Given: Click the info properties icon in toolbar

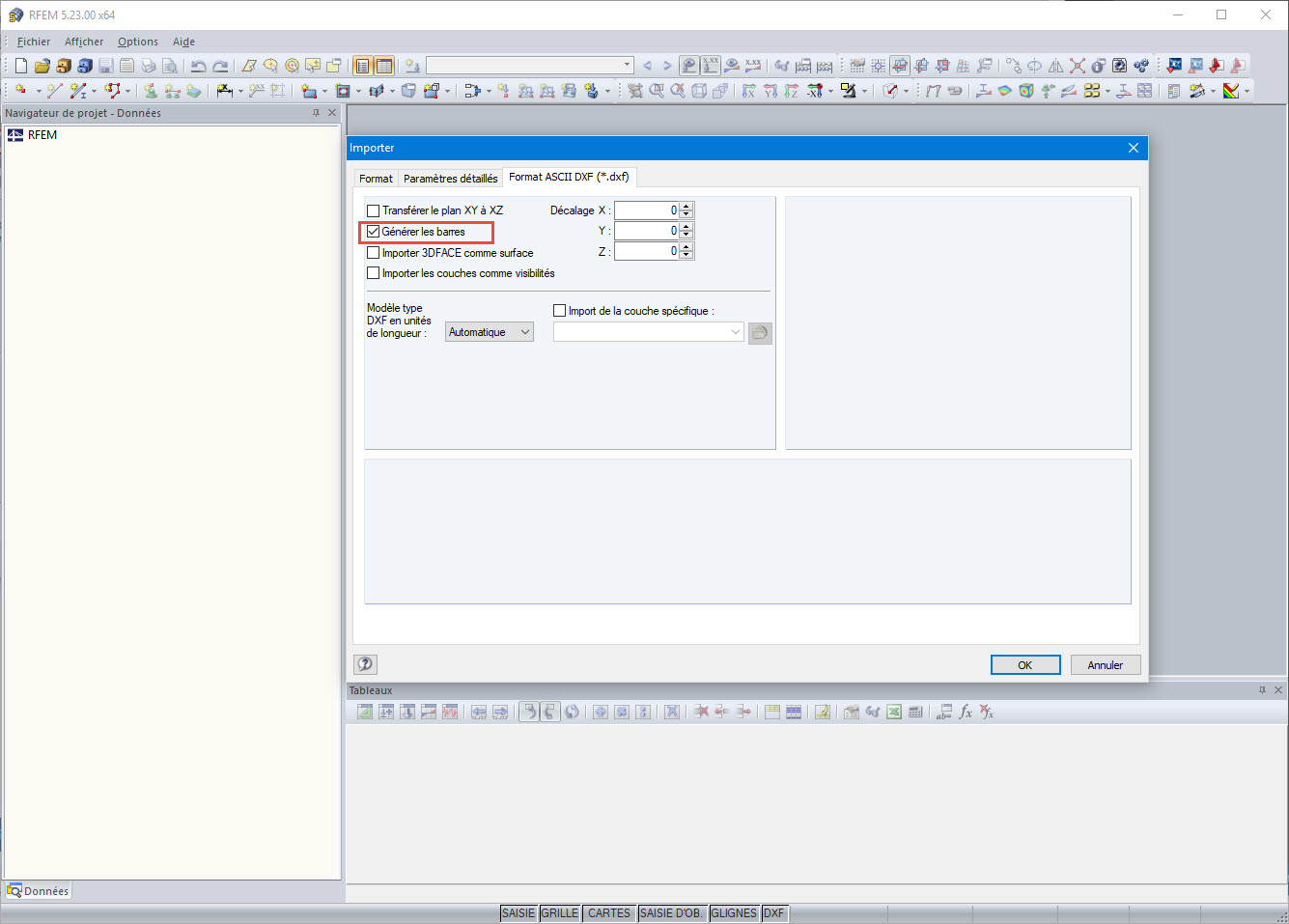Looking at the screenshot, I should (1099, 66).
